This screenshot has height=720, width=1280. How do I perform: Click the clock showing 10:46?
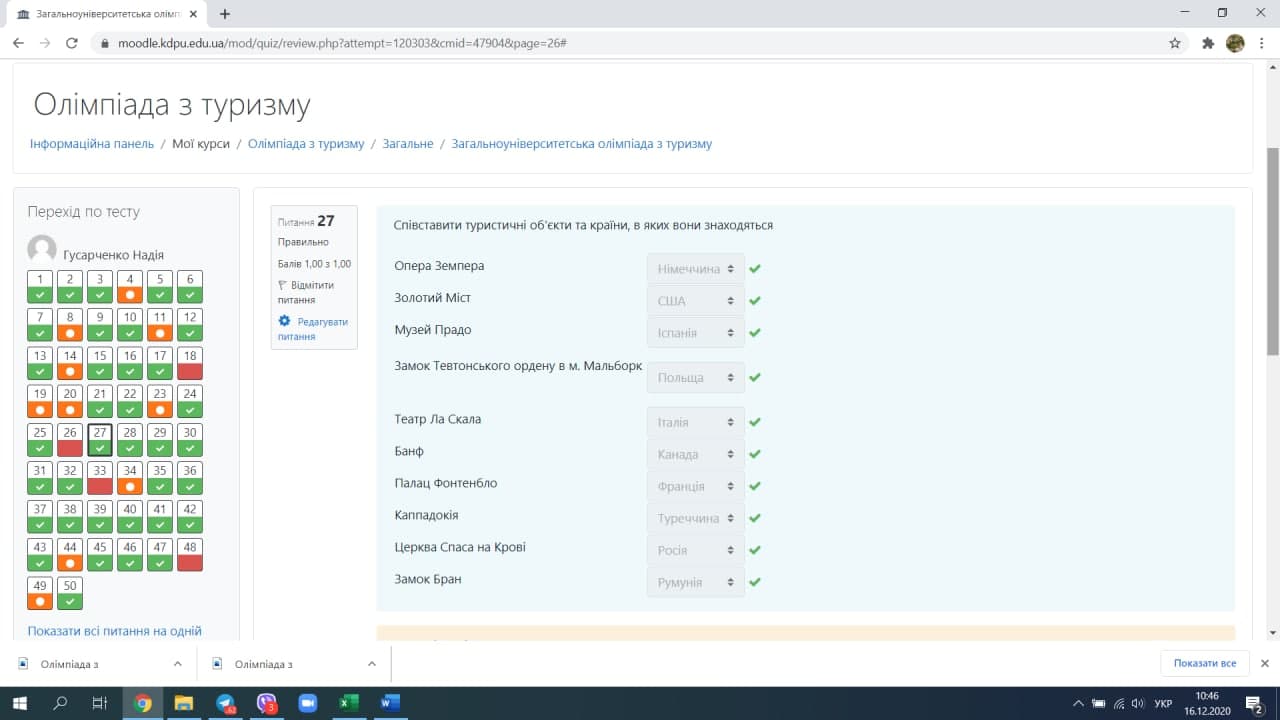(1207, 696)
